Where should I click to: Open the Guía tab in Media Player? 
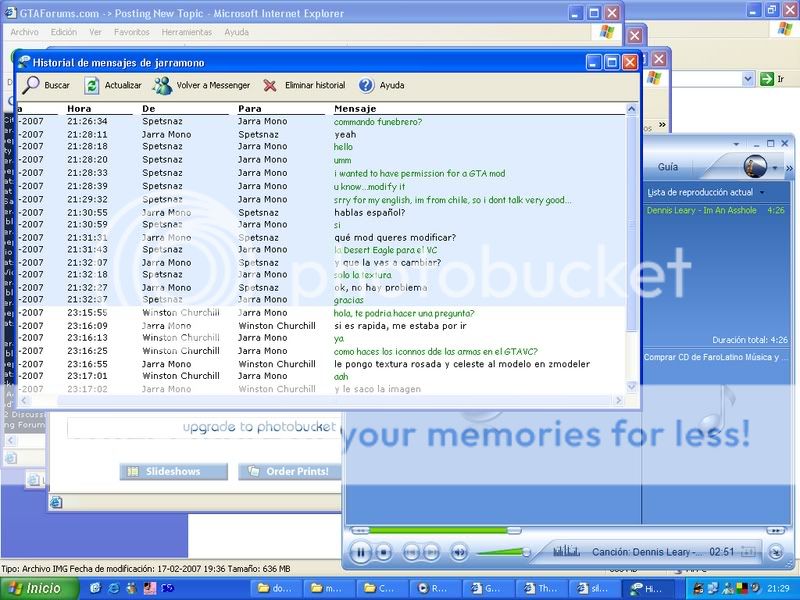coord(667,167)
